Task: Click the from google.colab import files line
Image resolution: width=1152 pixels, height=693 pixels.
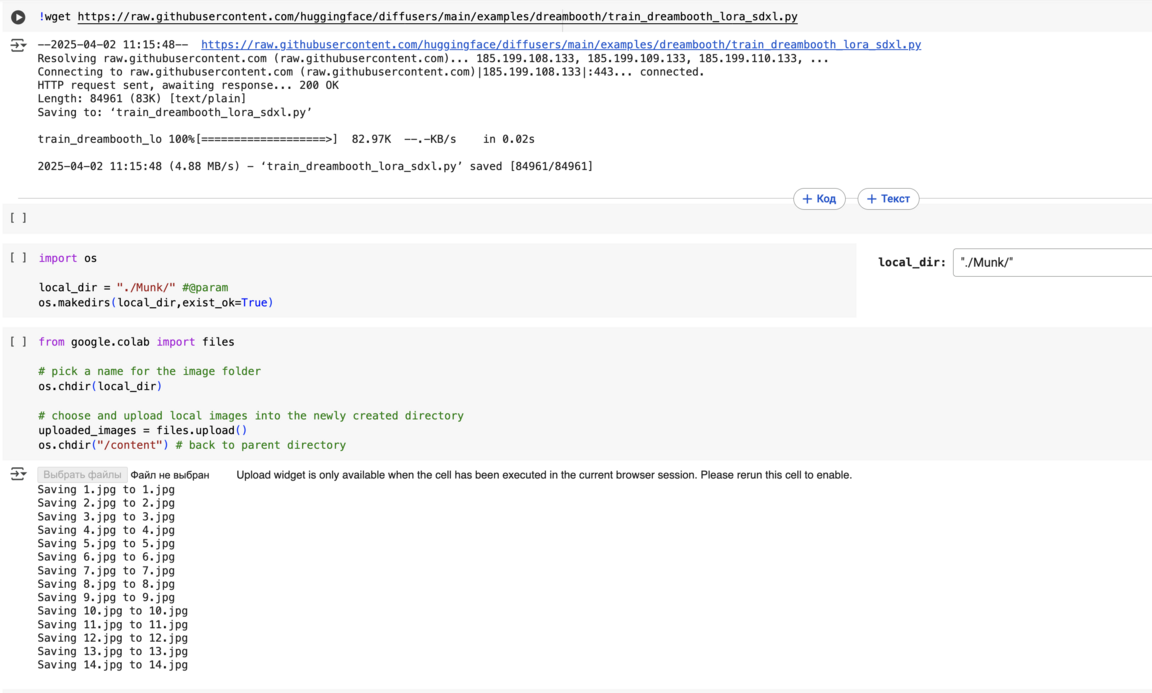Action: pos(136,342)
